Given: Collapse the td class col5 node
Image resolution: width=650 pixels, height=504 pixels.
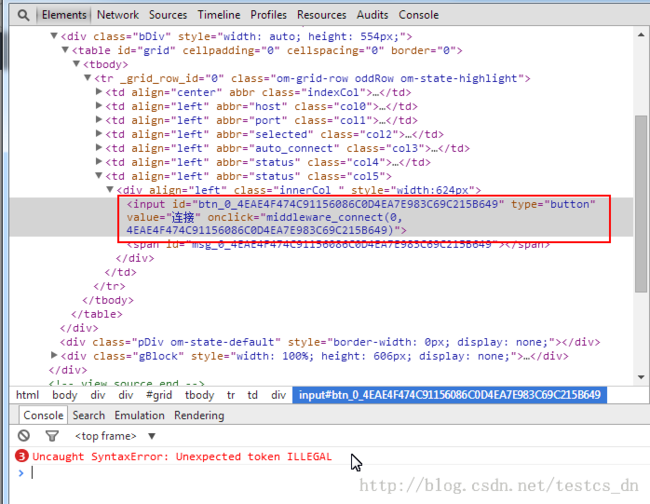Looking at the screenshot, I should coord(99,176).
